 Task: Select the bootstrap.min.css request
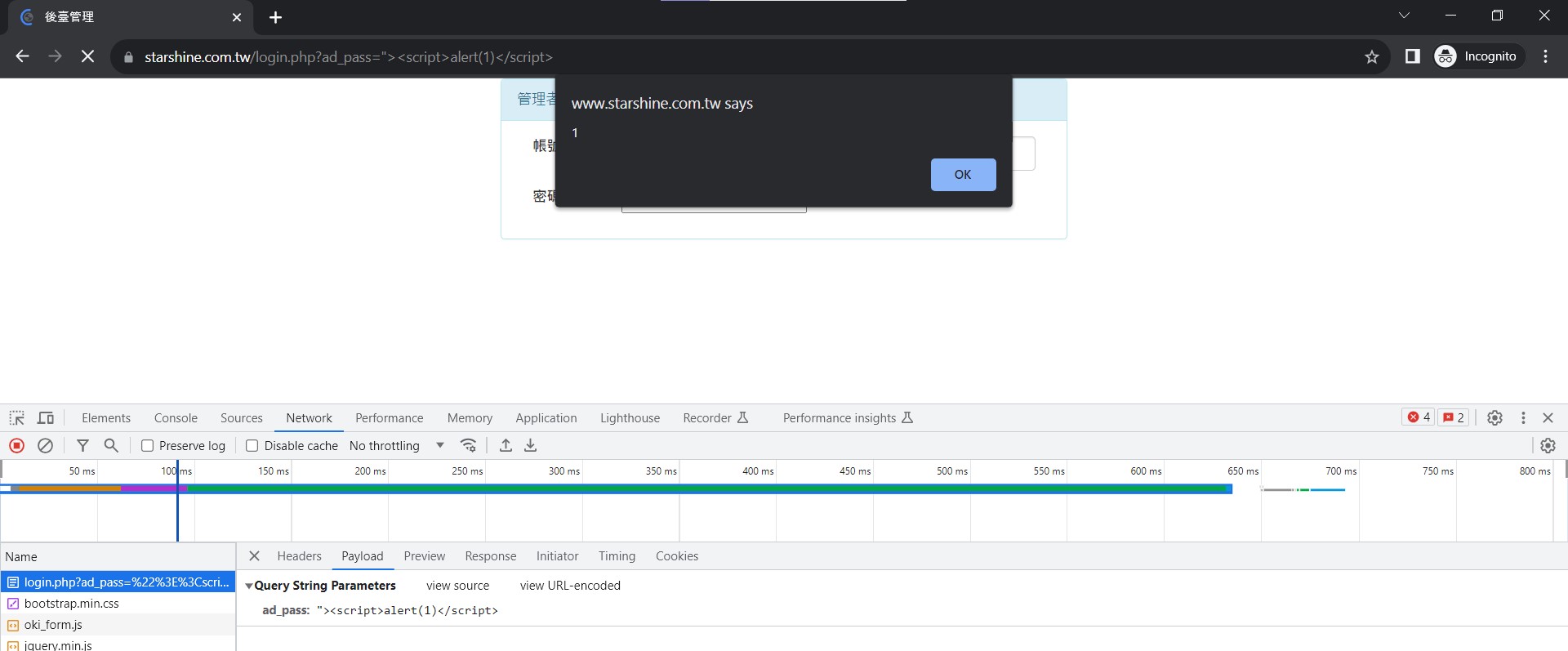pos(118,604)
